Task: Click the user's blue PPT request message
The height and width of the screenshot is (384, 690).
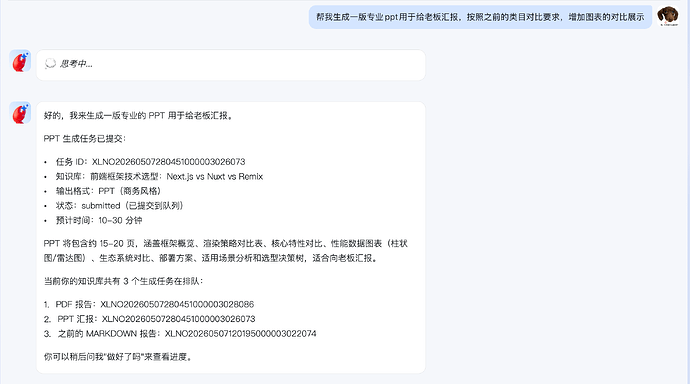Action: 480,17
